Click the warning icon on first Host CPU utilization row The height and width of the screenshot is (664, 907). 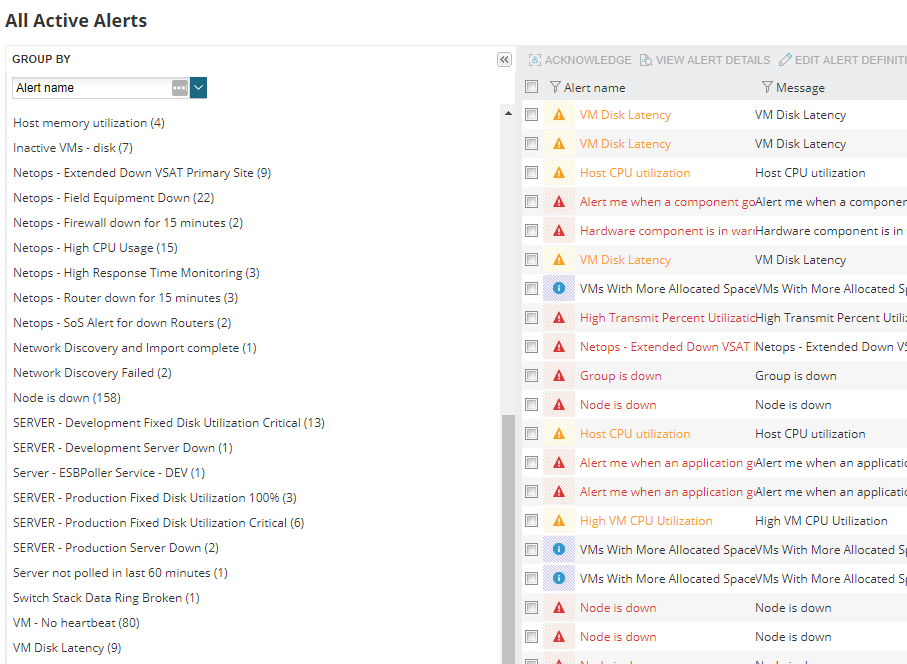click(559, 172)
